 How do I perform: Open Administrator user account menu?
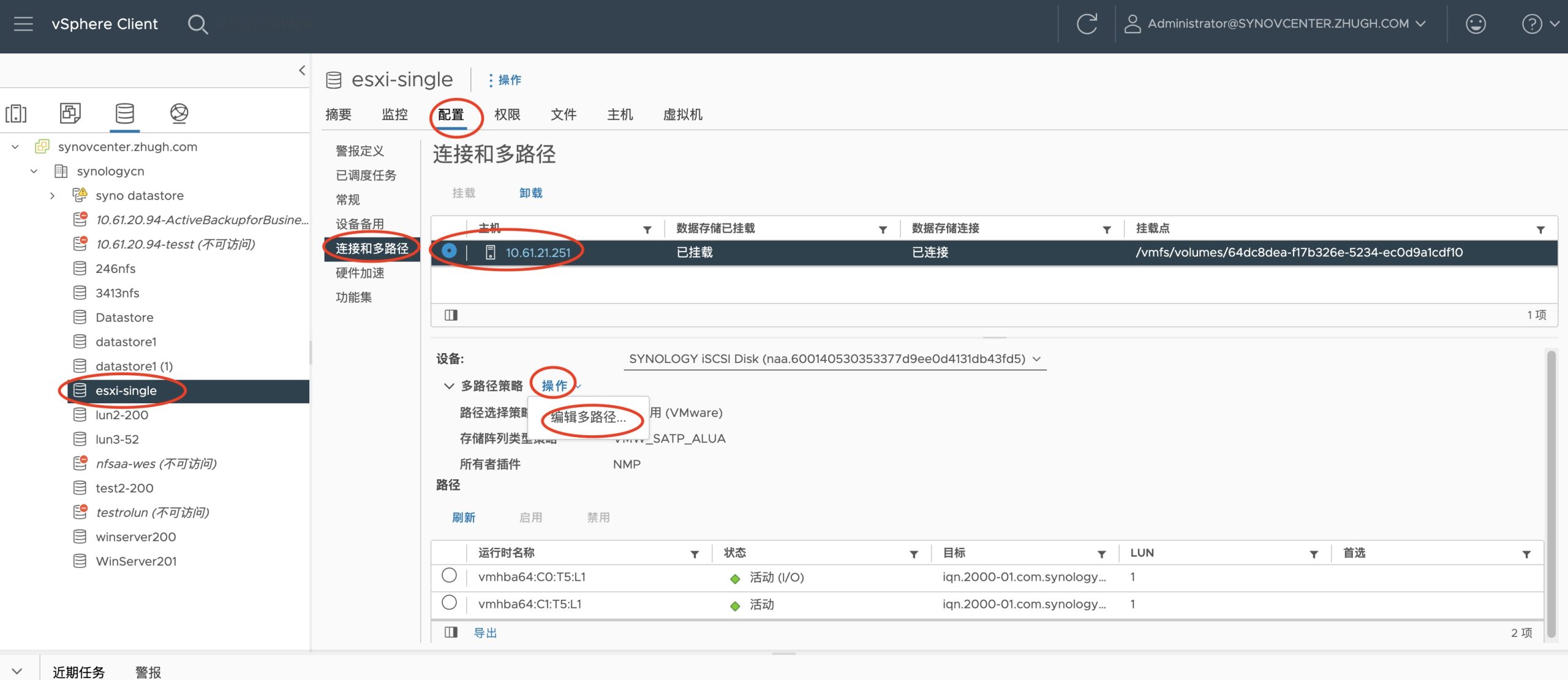[x=1275, y=24]
